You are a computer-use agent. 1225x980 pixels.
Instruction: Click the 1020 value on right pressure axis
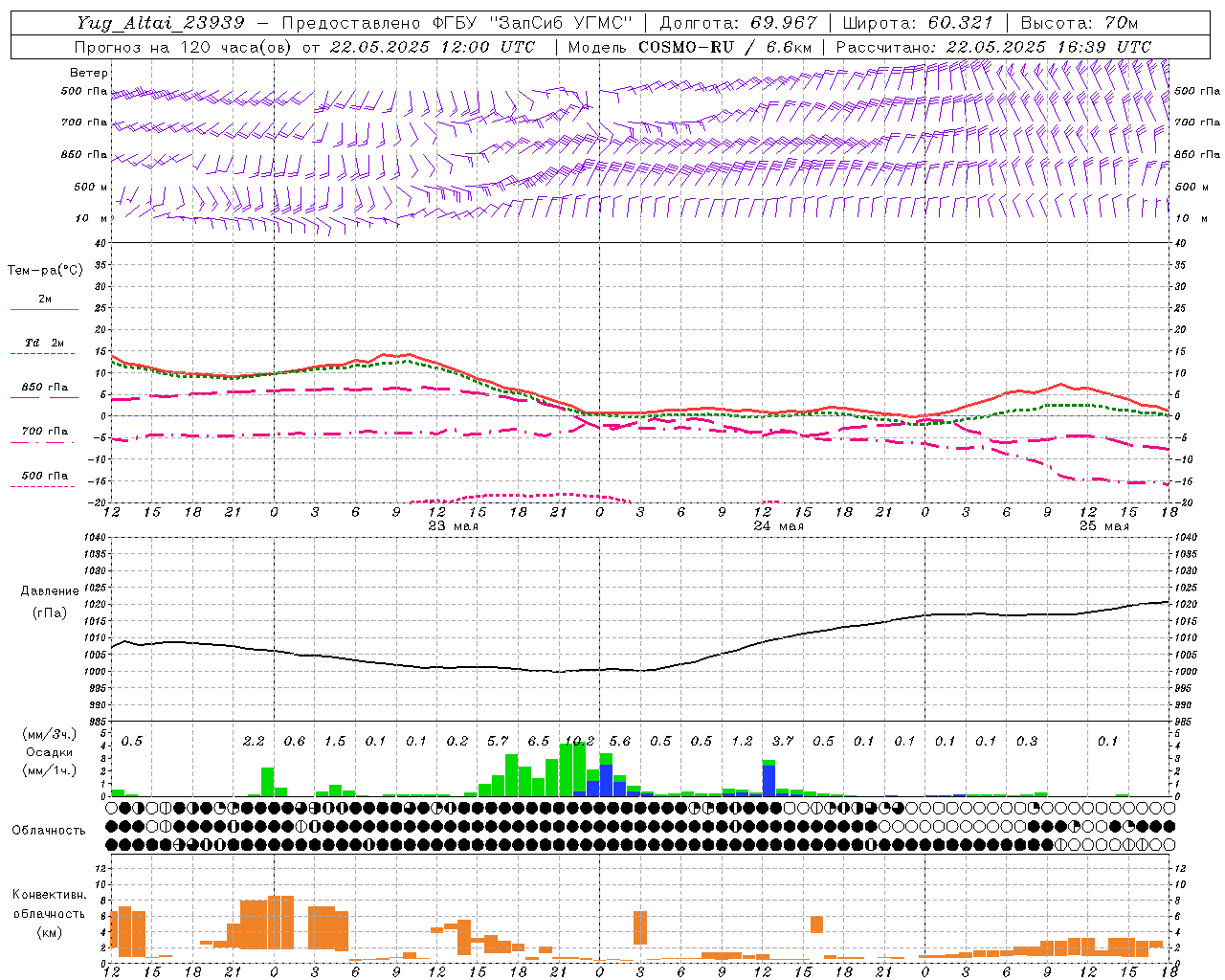[1185, 605]
